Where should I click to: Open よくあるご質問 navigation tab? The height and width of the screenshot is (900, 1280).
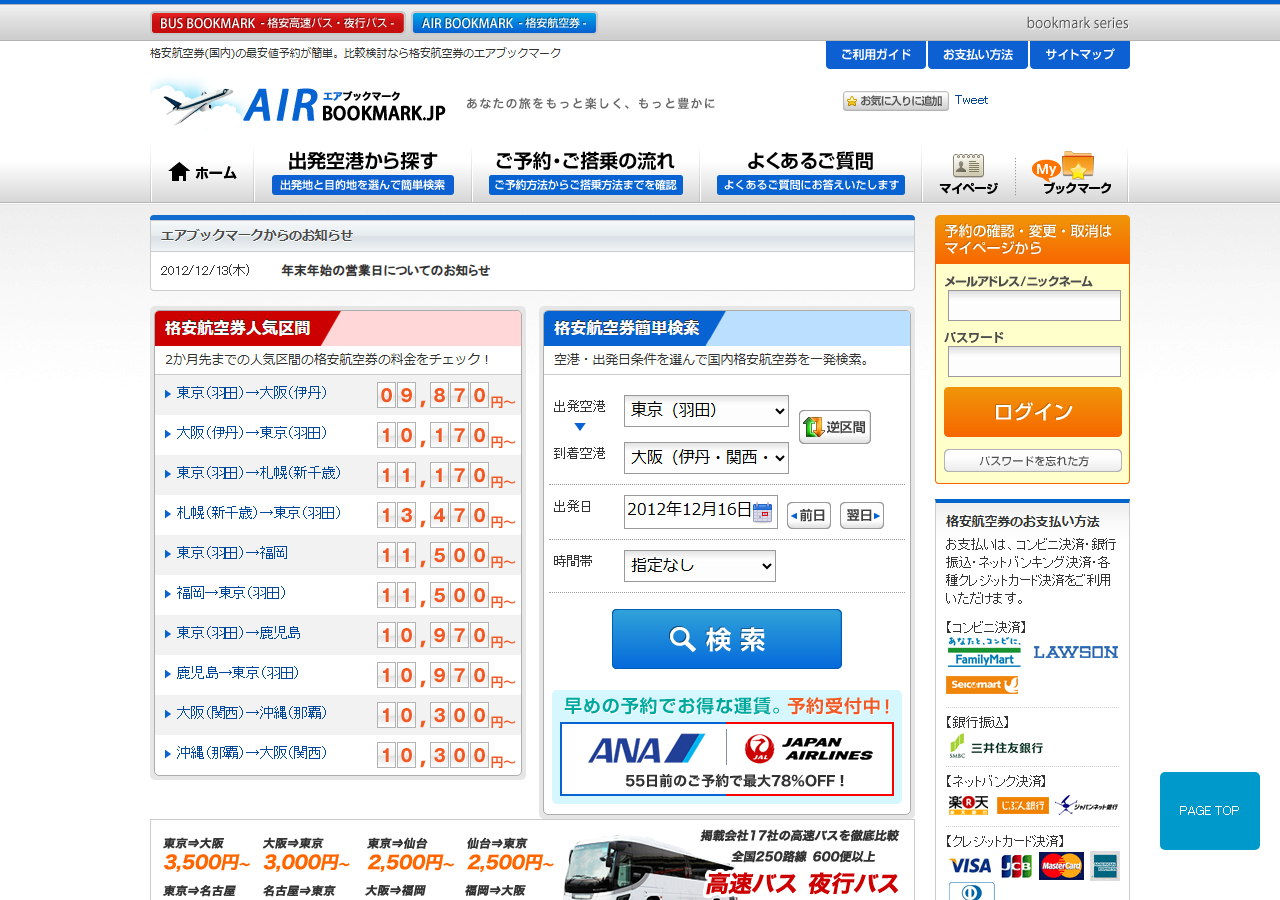pyautogui.click(x=811, y=173)
